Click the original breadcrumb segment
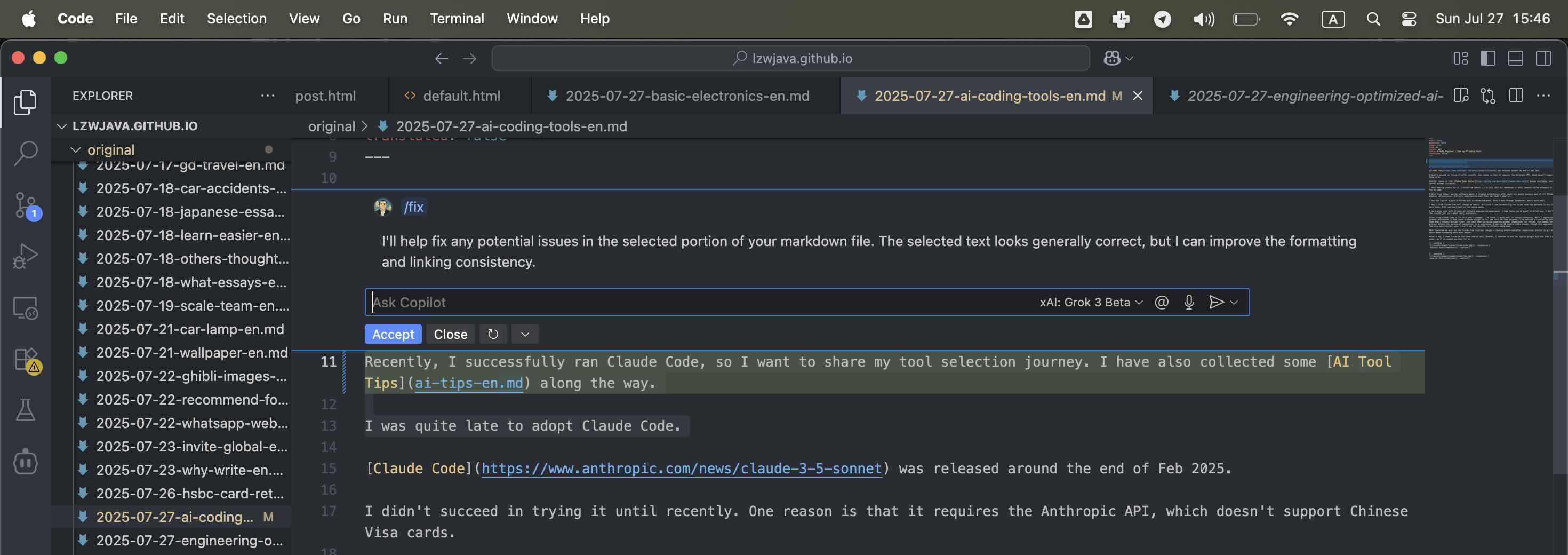This screenshot has height=555, width=1568. (x=331, y=126)
